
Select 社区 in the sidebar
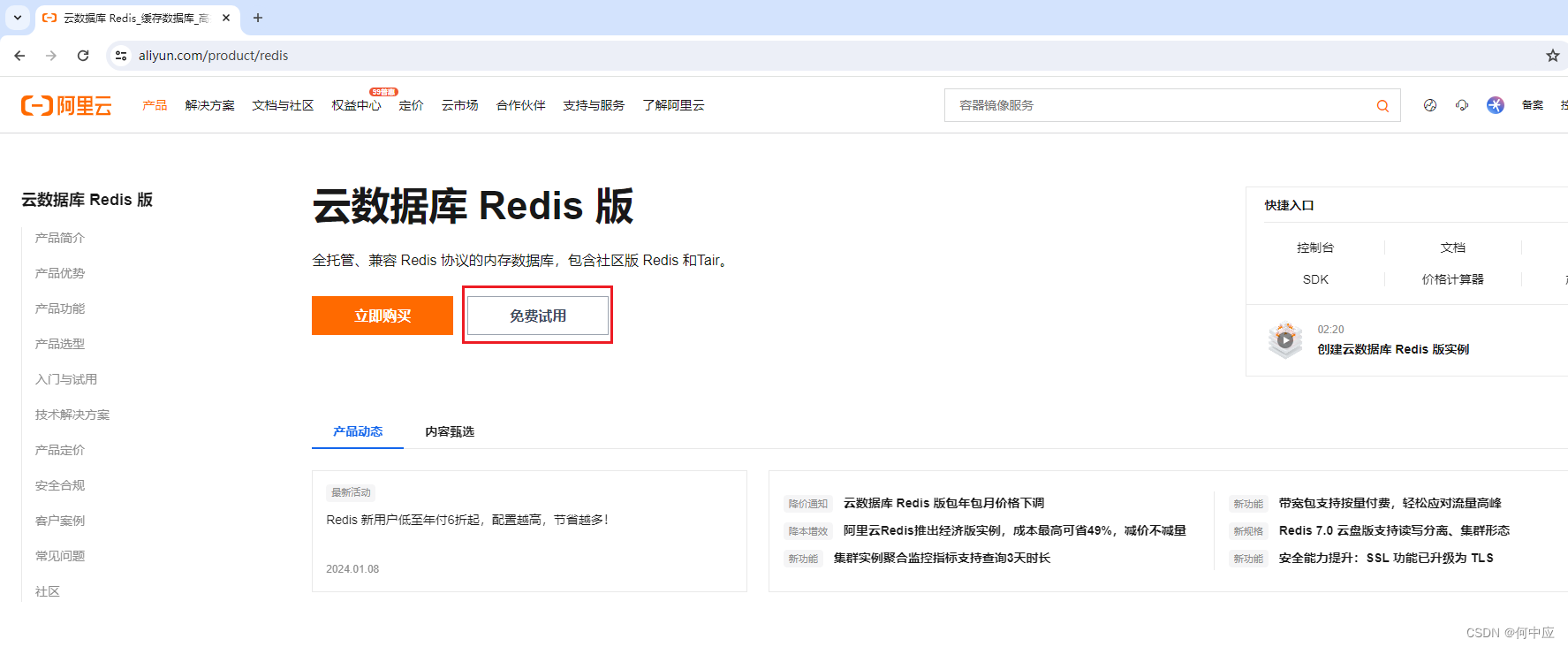pos(48,591)
